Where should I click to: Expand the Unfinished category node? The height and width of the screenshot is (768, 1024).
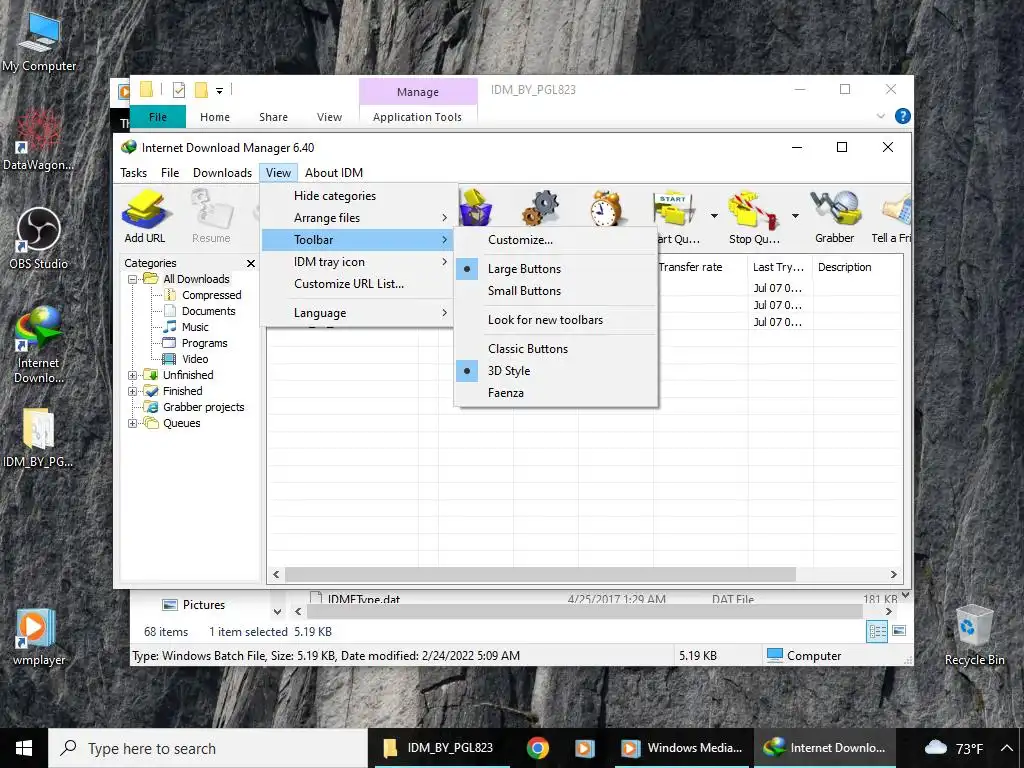pyautogui.click(x=133, y=375)
